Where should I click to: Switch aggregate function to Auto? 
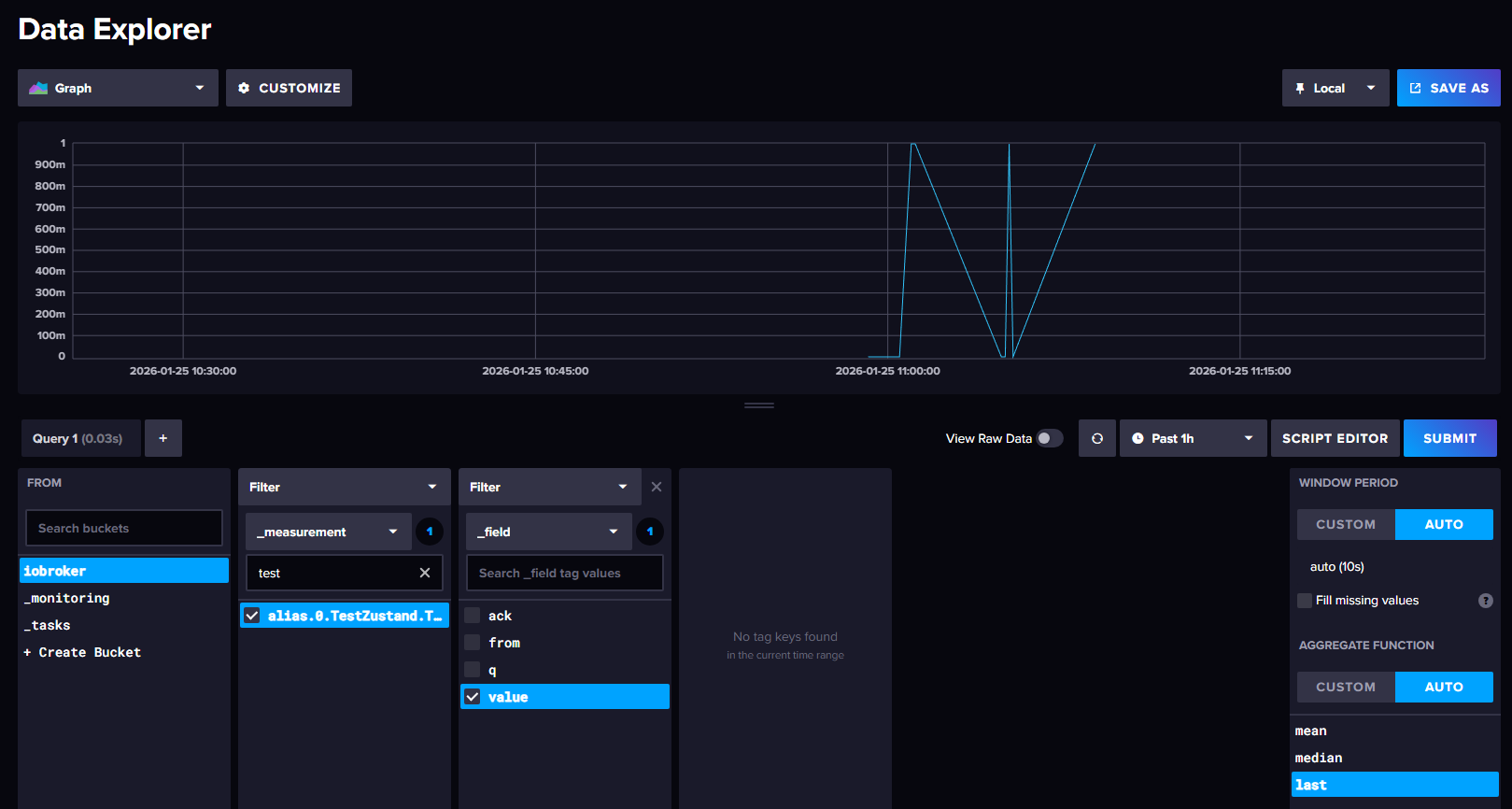[x=1444, y=687]
